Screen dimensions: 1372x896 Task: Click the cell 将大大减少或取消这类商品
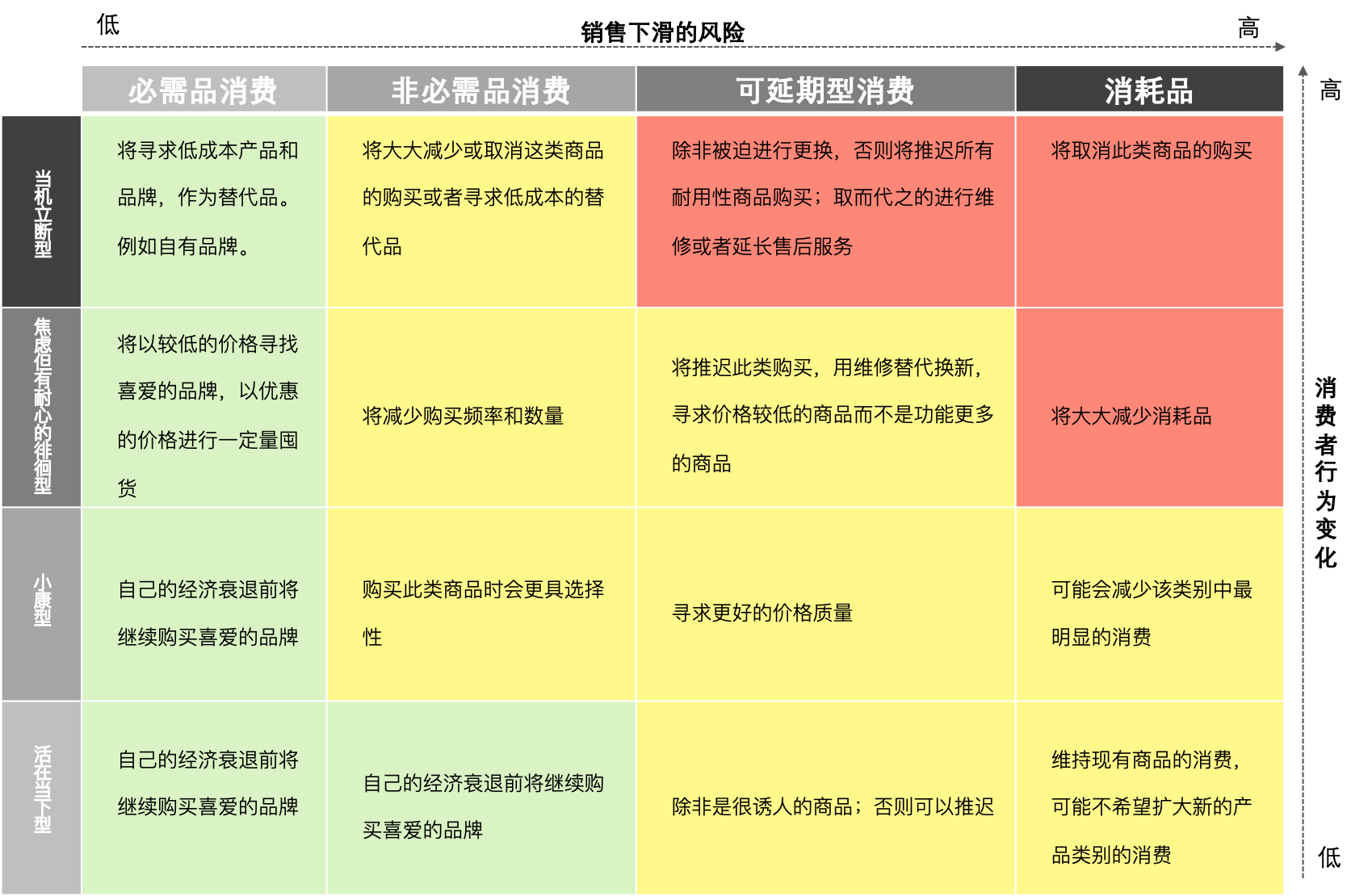(481, 211)
